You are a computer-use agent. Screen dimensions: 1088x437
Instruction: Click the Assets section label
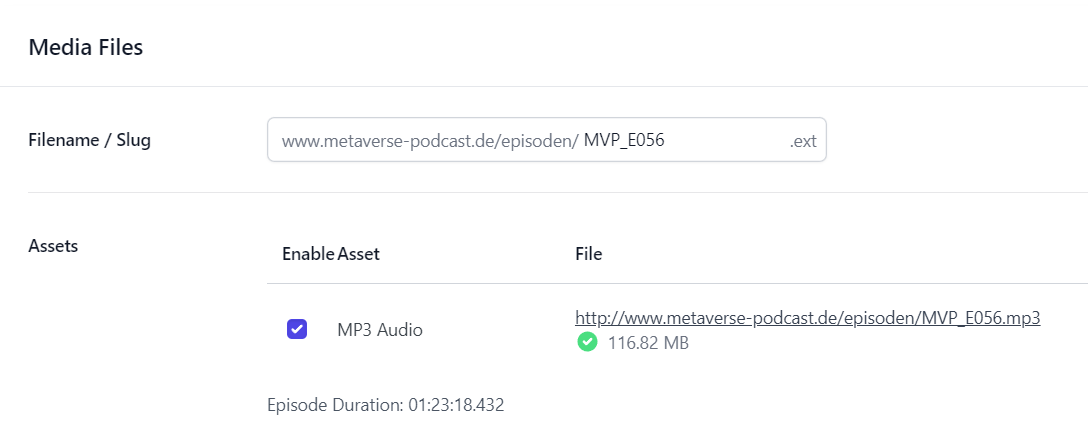(x=53, y=246)
